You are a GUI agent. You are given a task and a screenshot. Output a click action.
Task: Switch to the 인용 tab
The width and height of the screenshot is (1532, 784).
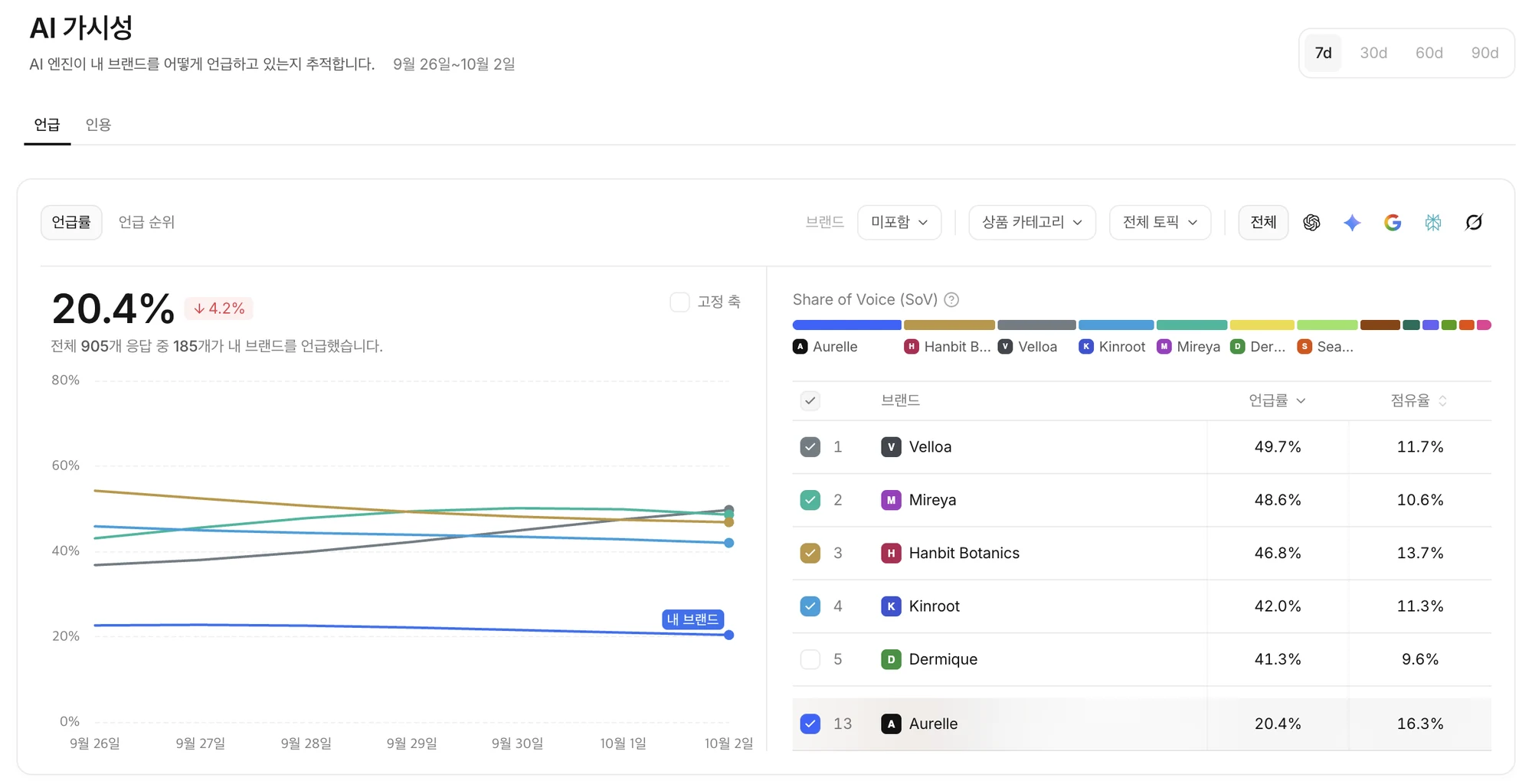pyautogui.click(x=98, y=125)
